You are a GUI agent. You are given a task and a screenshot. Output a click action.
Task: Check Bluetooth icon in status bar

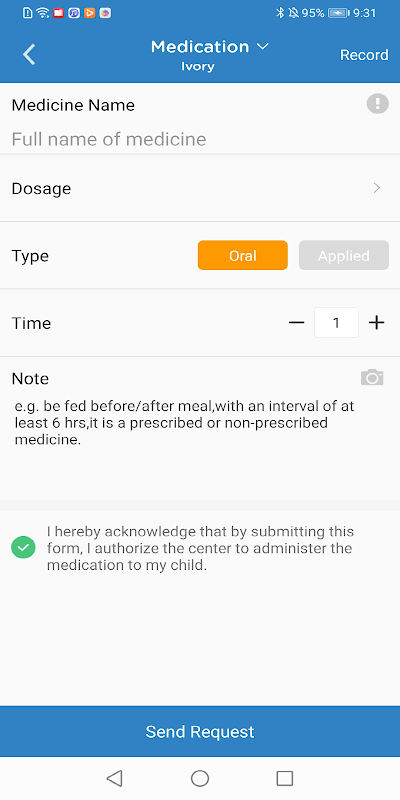point(280,13)
